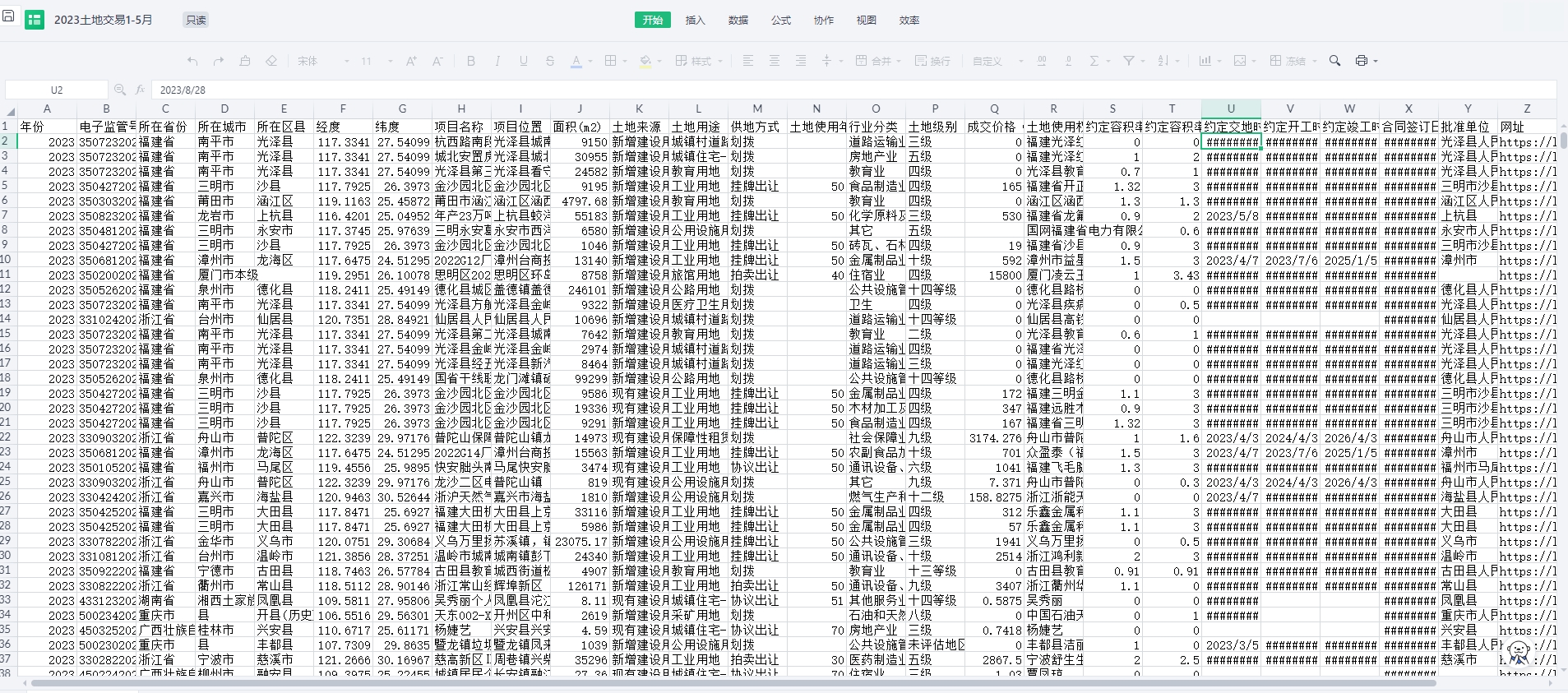Click the vertical alignment icon

click(x=827, y=61)
